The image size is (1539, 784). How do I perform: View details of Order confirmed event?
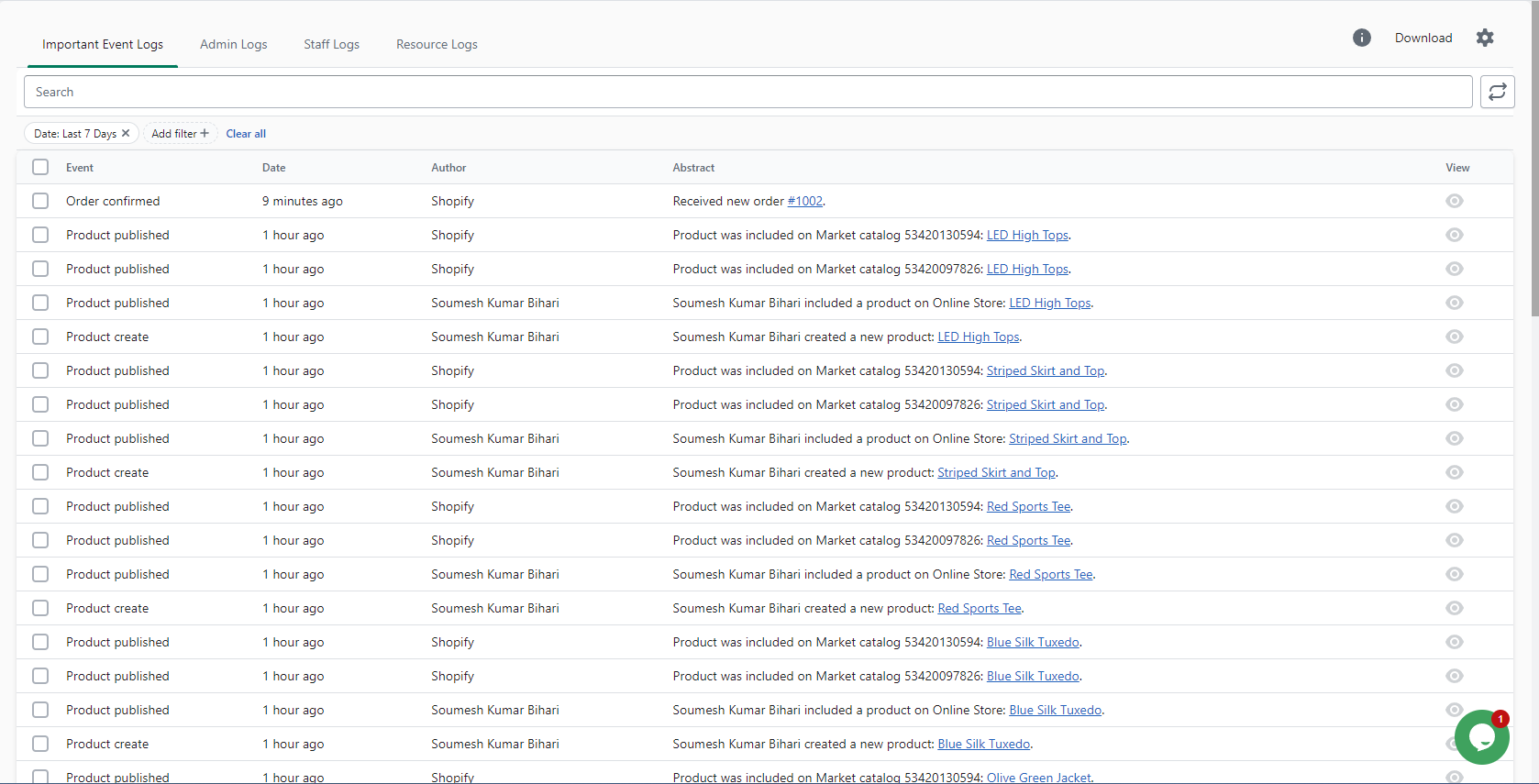1455,201
